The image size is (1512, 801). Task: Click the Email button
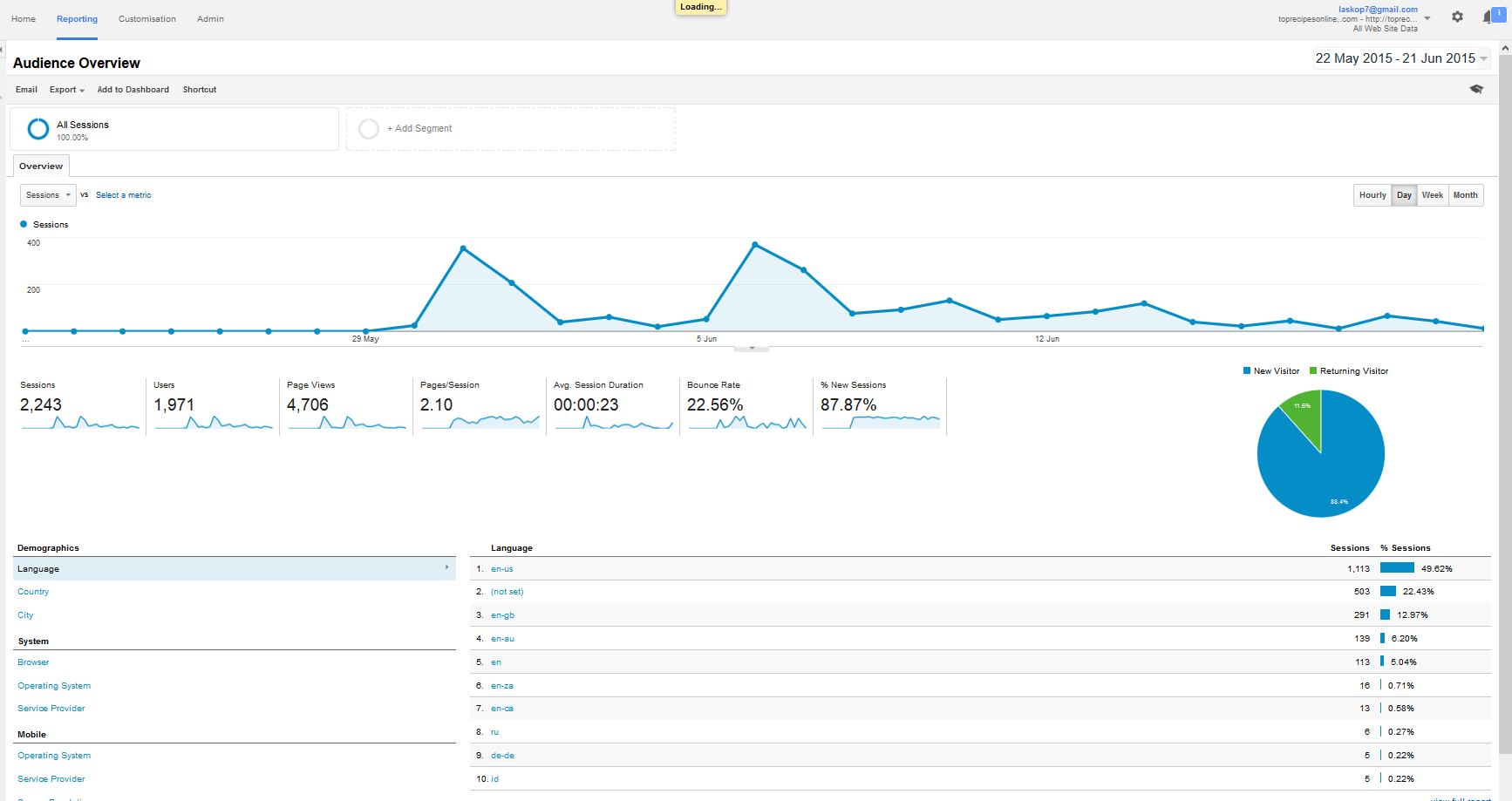click(x=26, y=90)
